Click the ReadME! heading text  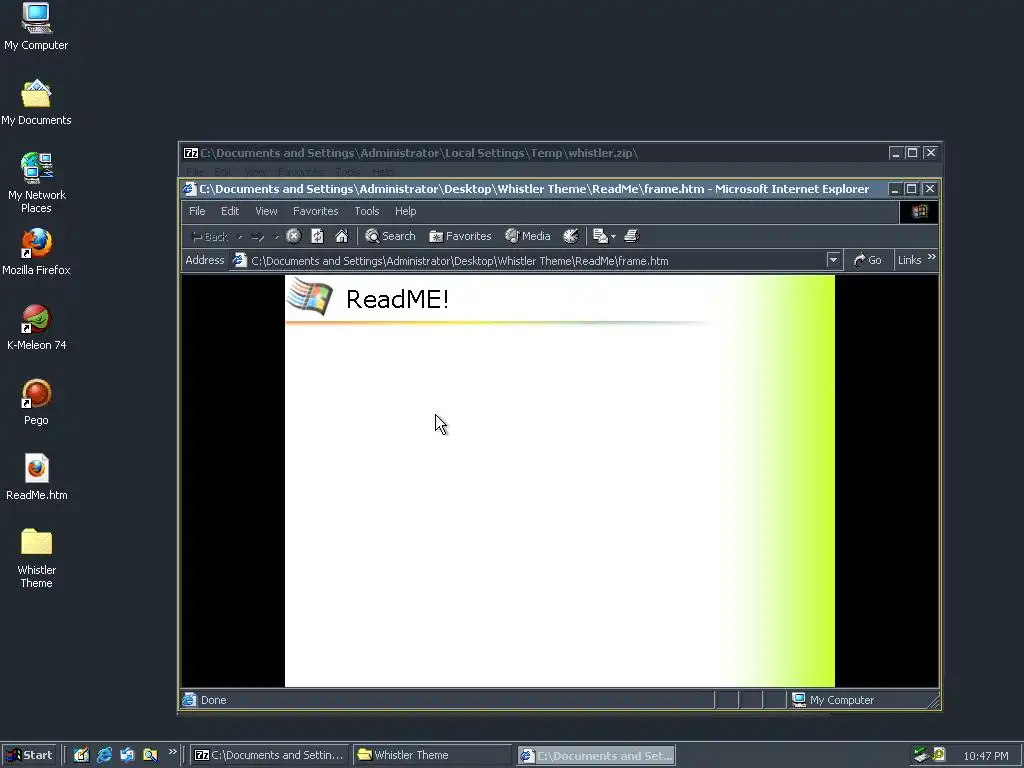pyautogui.click(x=397, y=299)
